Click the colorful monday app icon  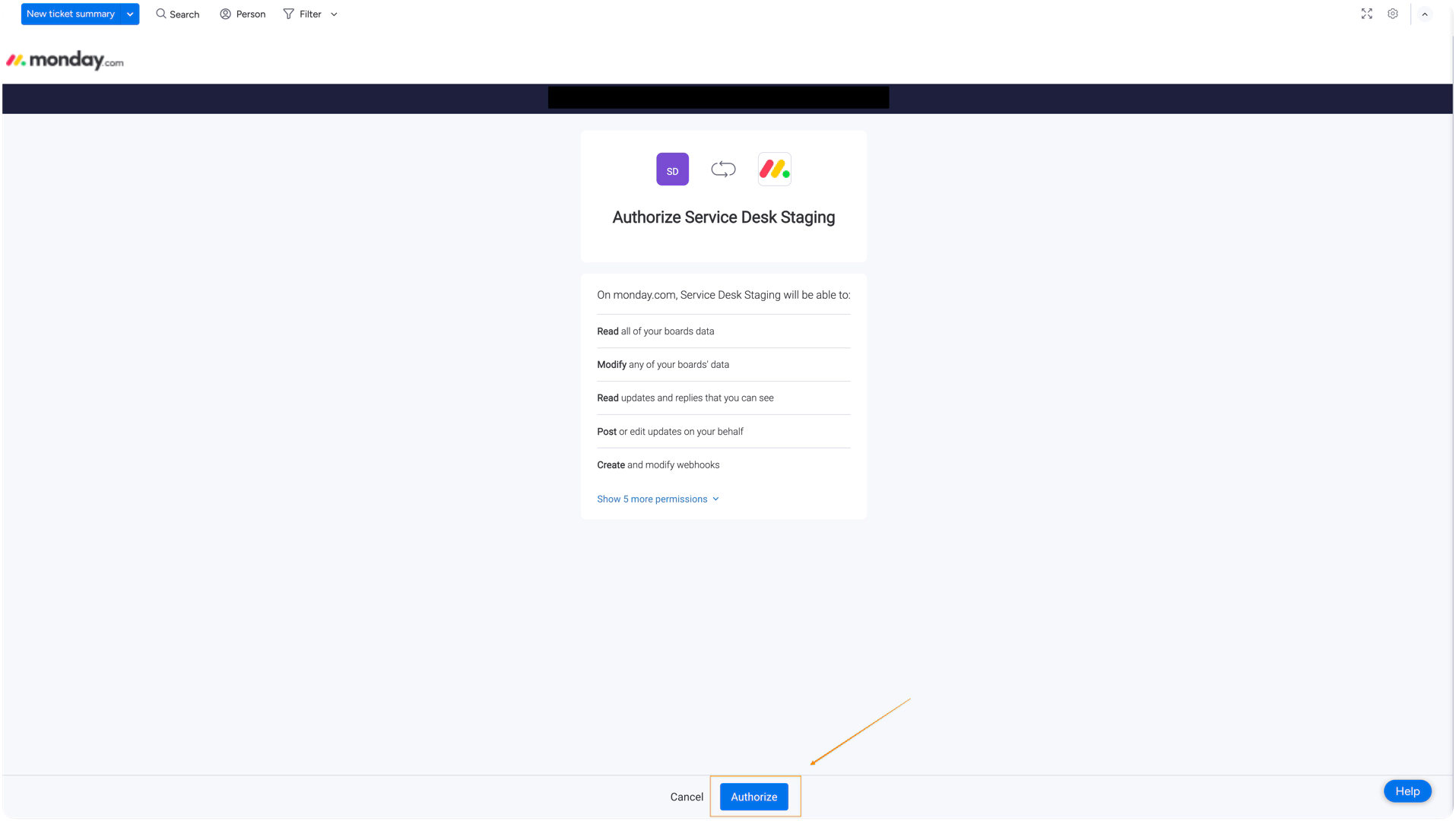tap(774, 170)
